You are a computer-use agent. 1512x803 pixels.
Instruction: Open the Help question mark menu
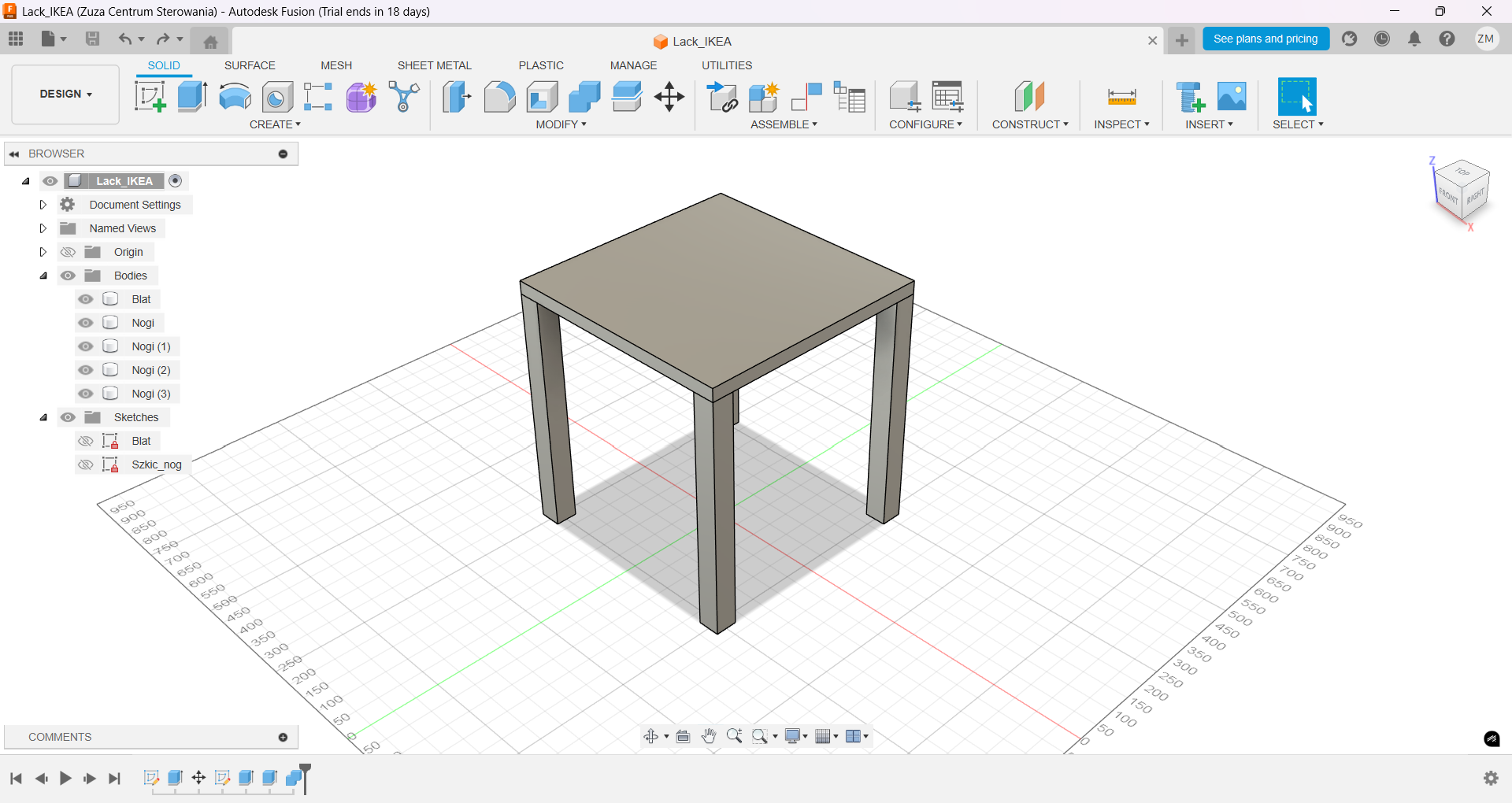(x=1447, y=39)
